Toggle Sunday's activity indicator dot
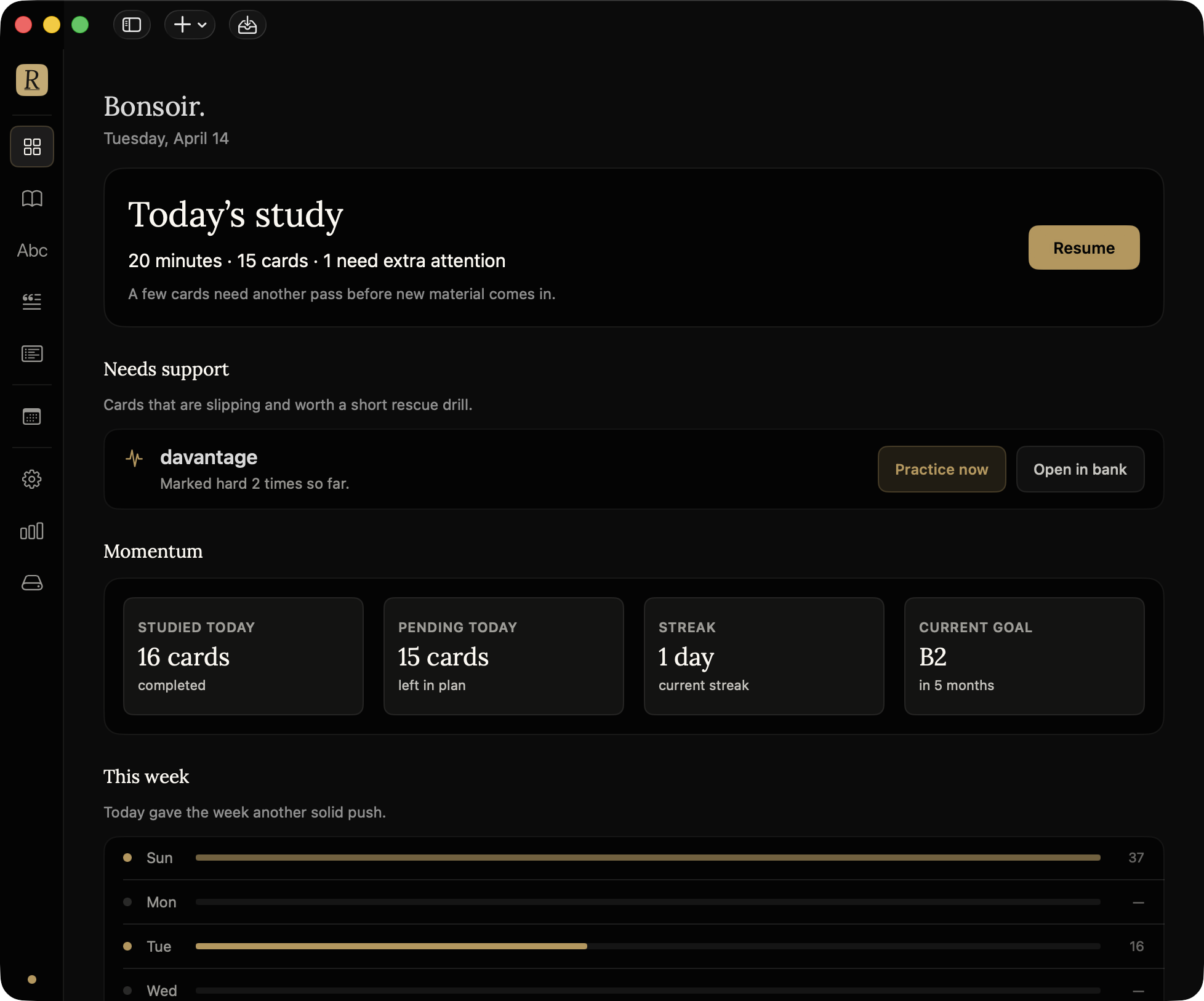The height and width of the screenshot is (1001, 1204). click(x=128, y=858)
